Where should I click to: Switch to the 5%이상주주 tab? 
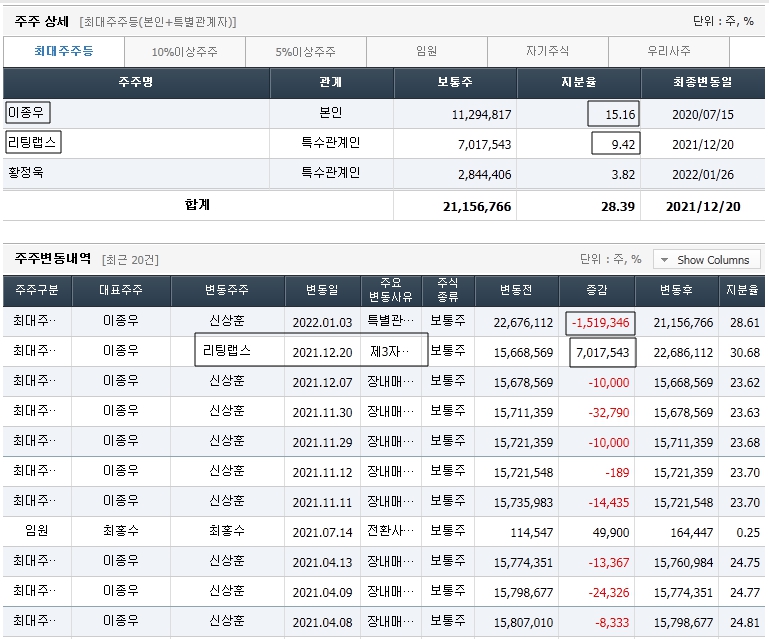[x=306, y=52]
